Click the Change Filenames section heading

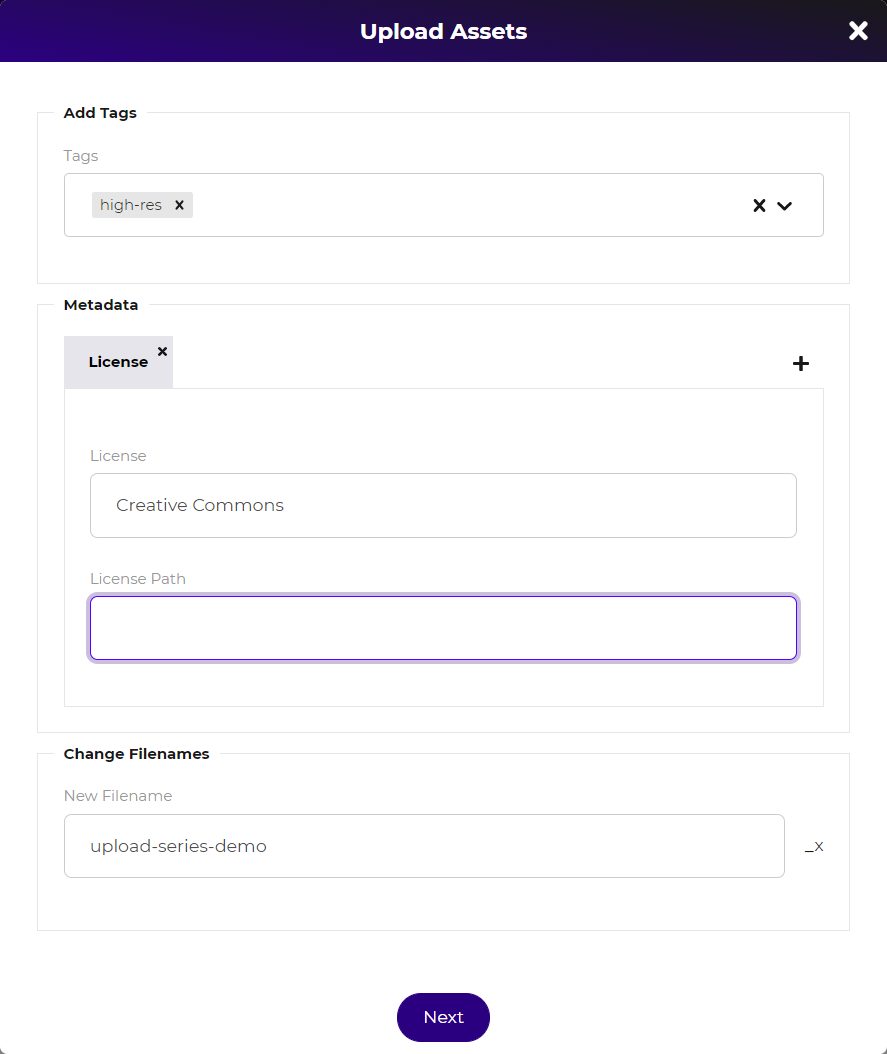[x=136, y=754]
